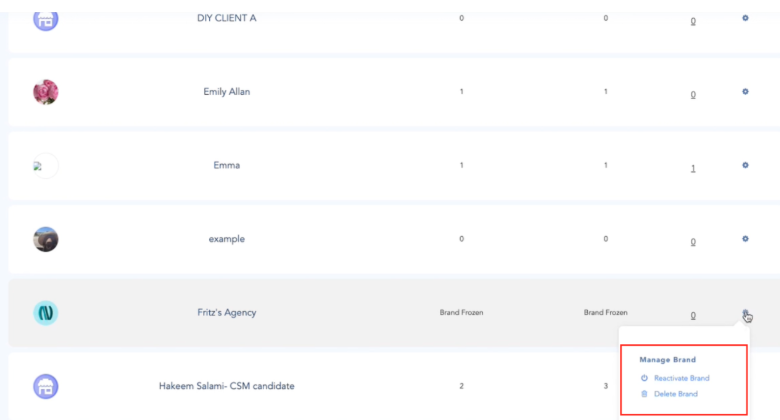Click gear icon on Fritz's Agency row
This screenshot has width=780, height=420.
pos(745,313)
